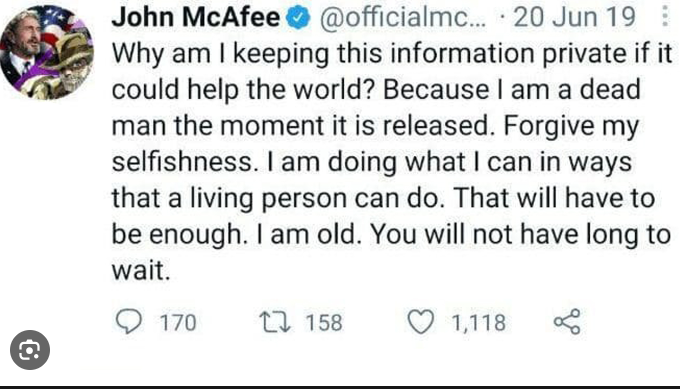Open John McAfee's profile picture

(47, 52)
